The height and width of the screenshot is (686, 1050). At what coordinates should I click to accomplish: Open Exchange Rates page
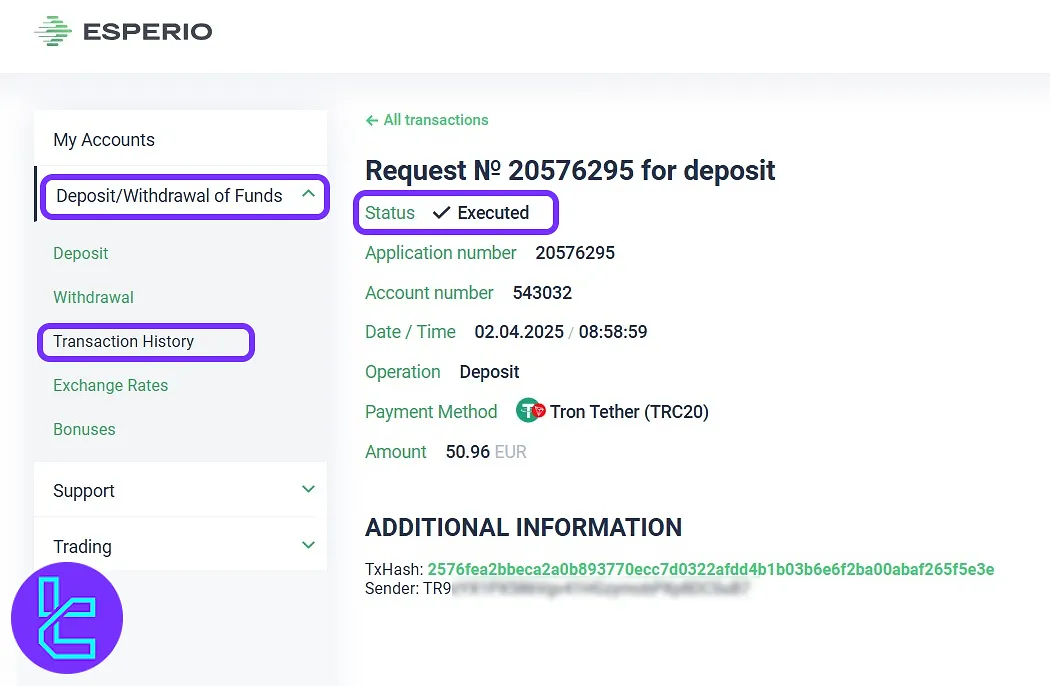(110, 385)
